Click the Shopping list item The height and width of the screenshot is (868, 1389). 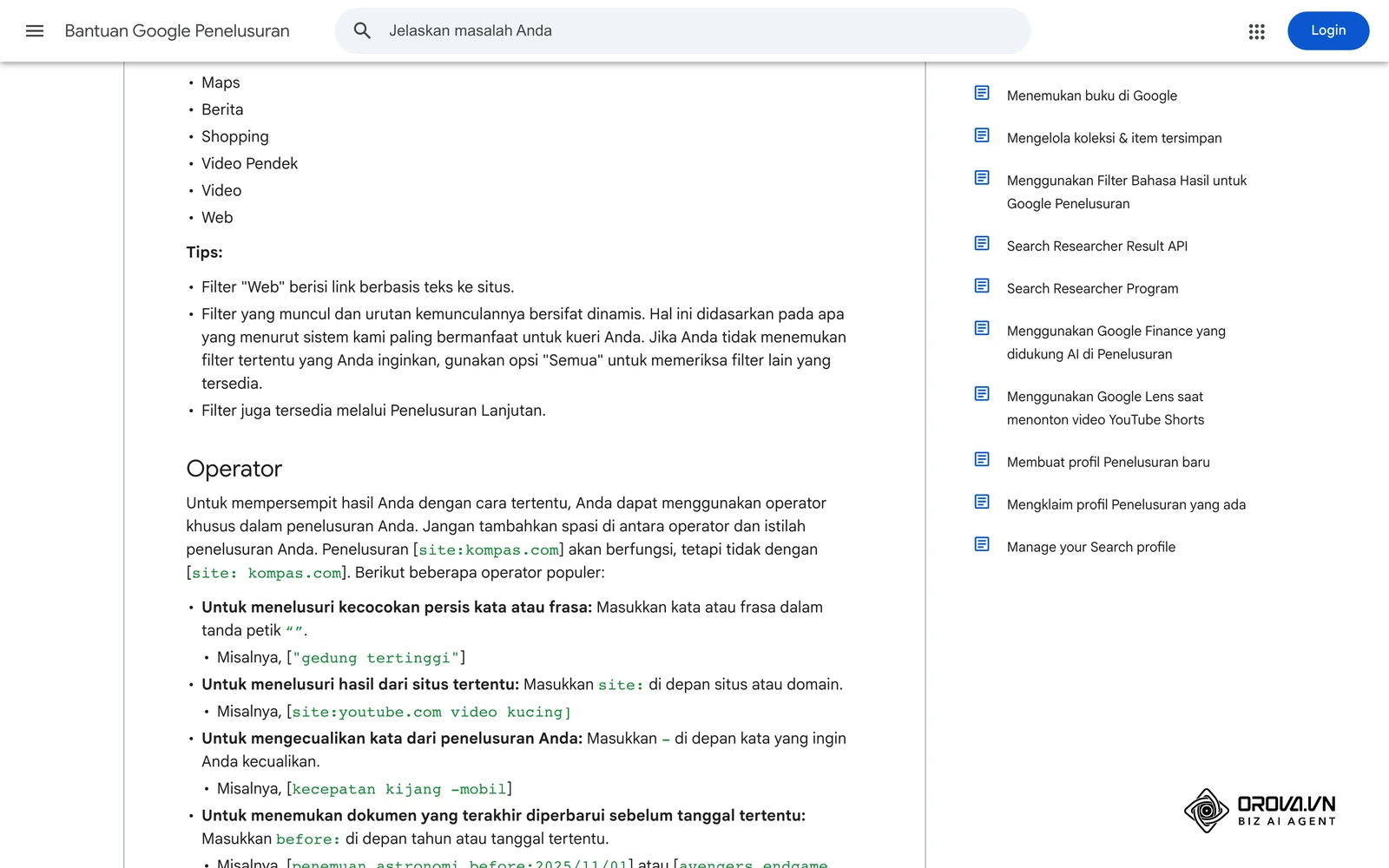point(235,137)
